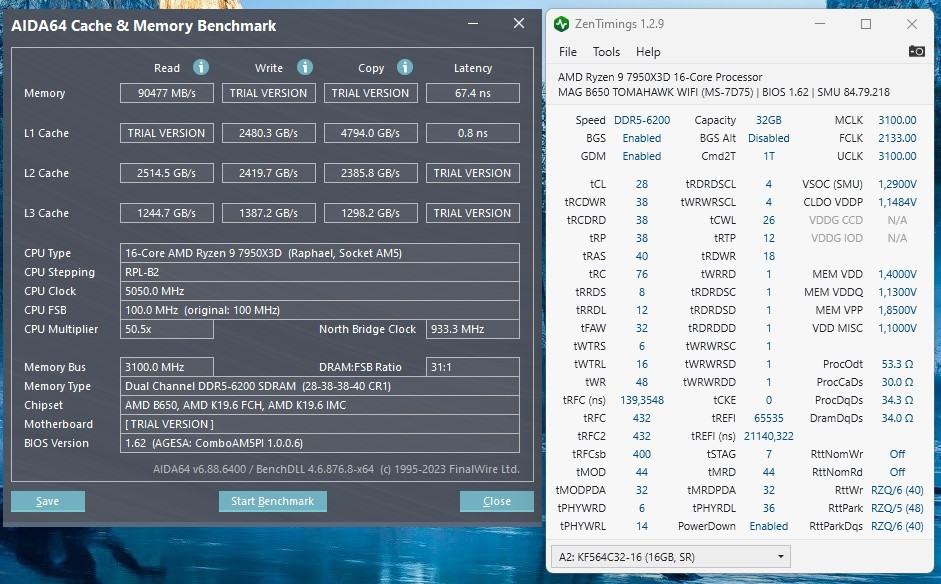Click North Bridge Clock 933.3 MHz field
941x584 pixels.
pyautogui.click(x=473, y=329)
